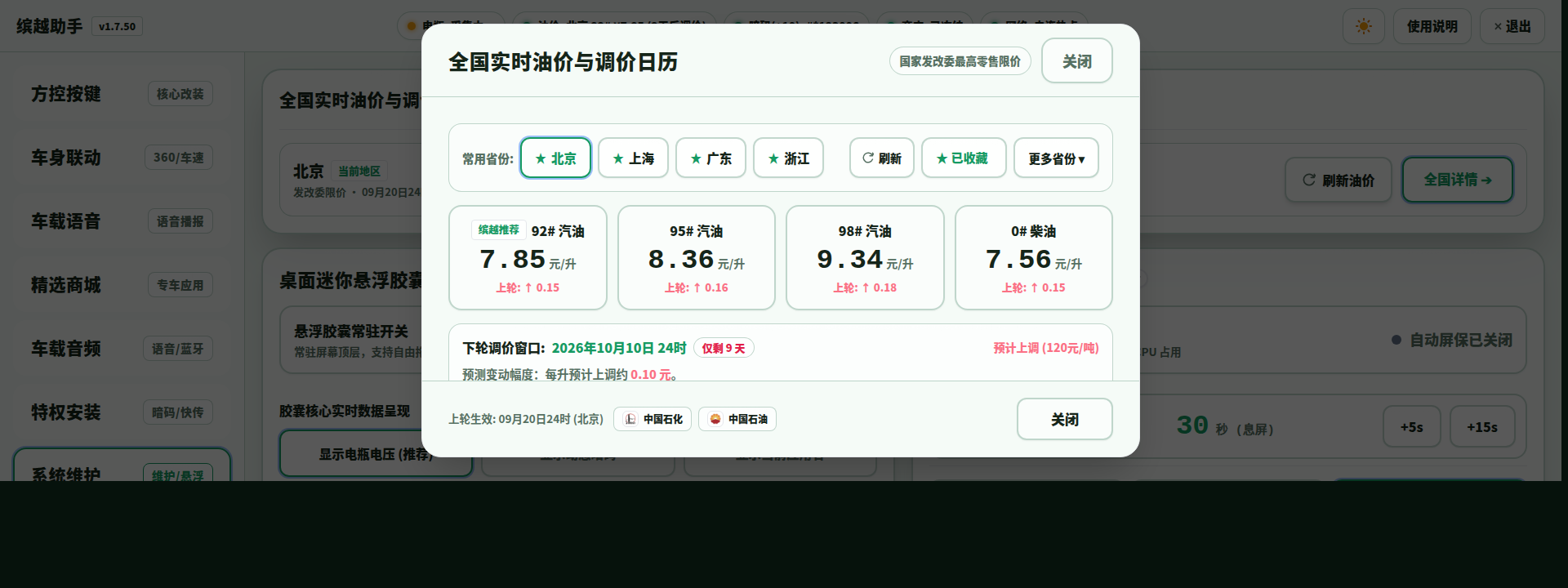The image size is (1568, 588).
Task: Open 方控按键 in the sidebar
Action: [x=121, y=94]
